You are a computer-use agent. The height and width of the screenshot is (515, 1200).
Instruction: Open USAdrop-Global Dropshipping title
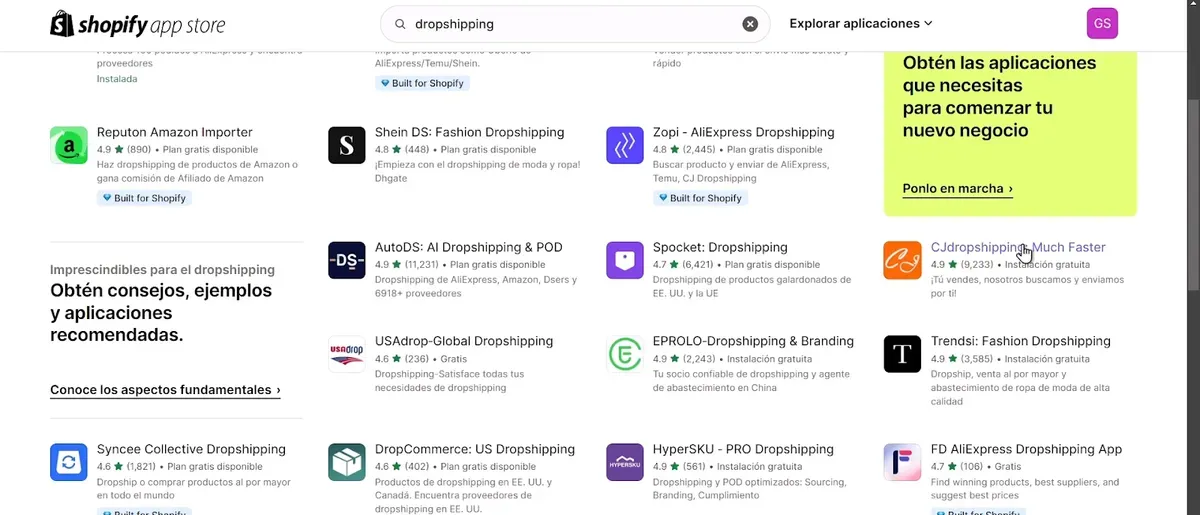tap(464, 341)
